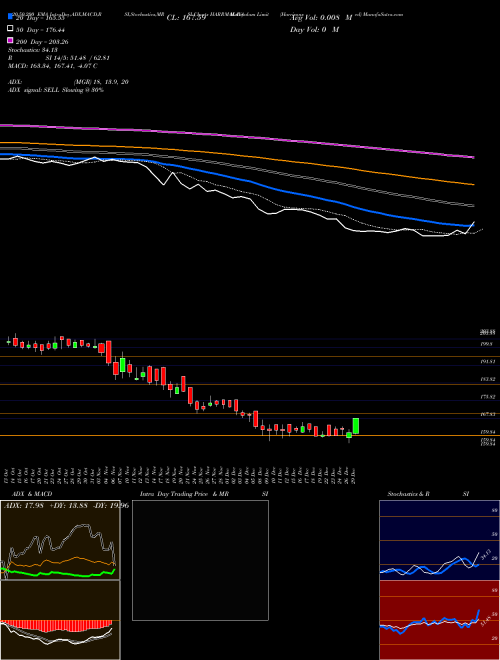Screen dimensions: 500x660
Task: Click the MACD values line in legend
Action: click(x=53, y=66)
